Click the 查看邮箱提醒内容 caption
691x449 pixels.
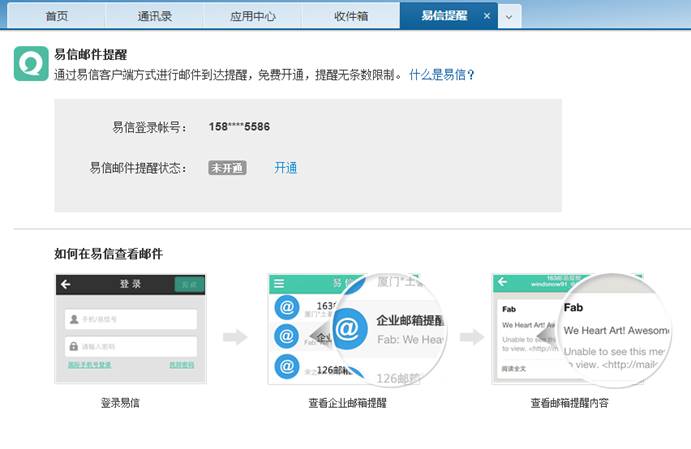[x=569, y=403]
